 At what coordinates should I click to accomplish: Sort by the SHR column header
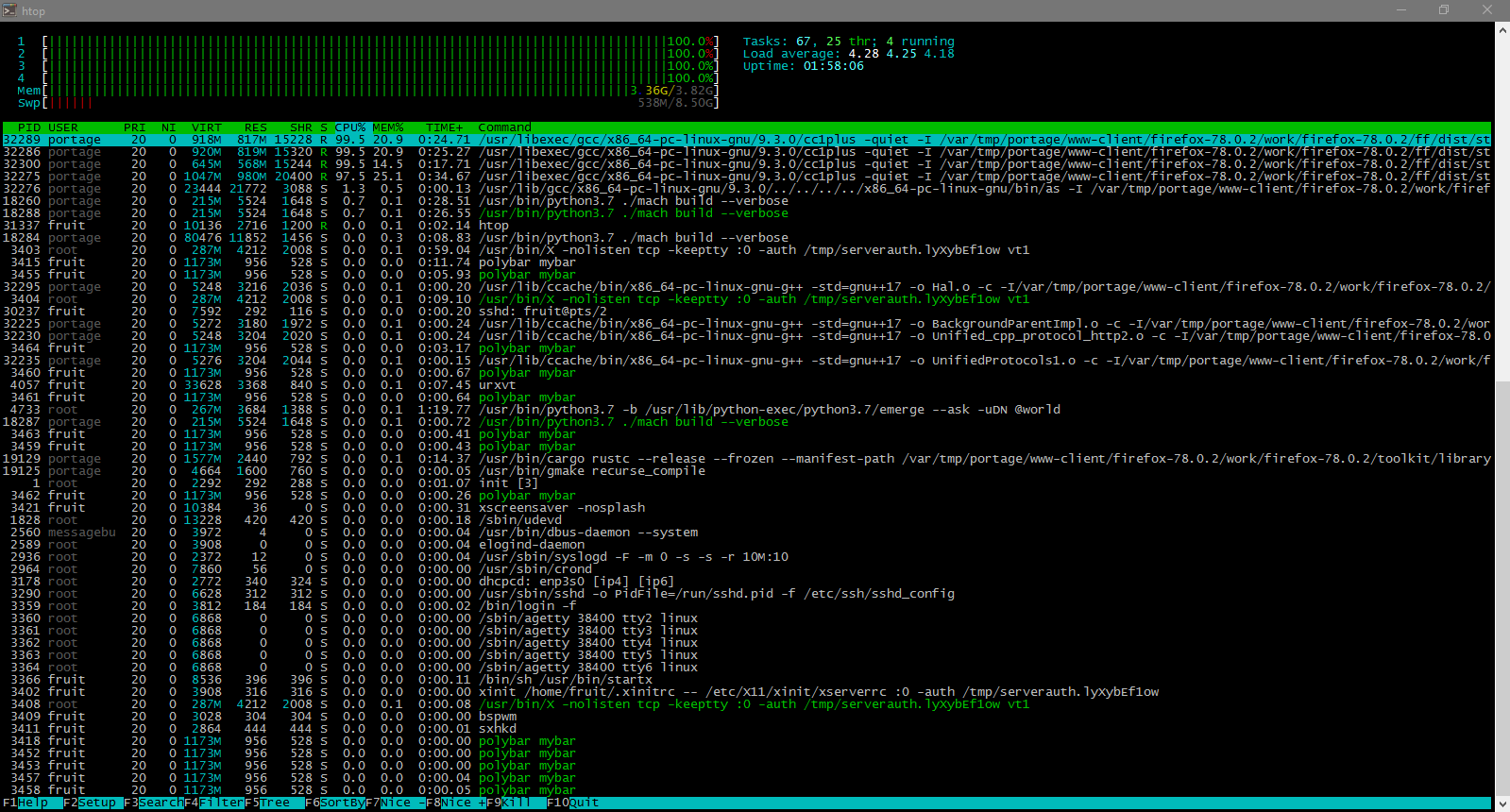[x=301, y=127]
